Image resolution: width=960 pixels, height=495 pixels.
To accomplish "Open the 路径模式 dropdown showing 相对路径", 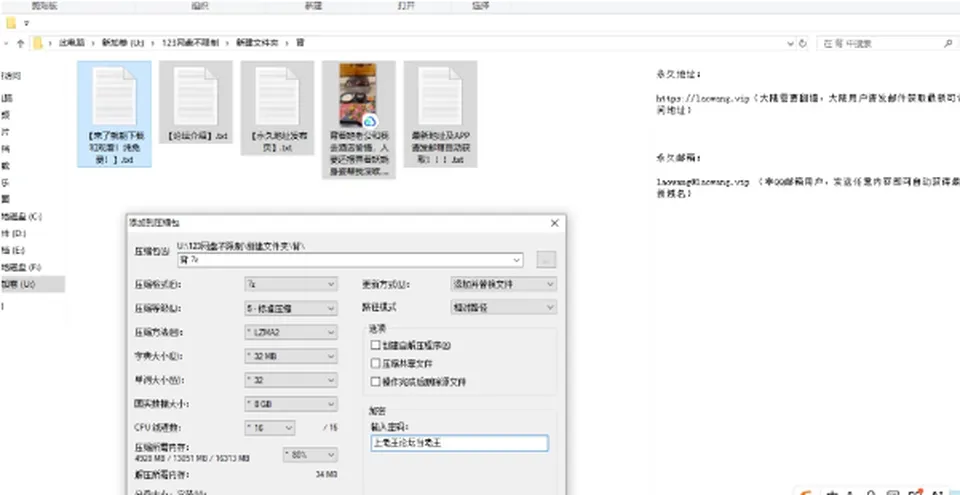I will click(503, 307).
